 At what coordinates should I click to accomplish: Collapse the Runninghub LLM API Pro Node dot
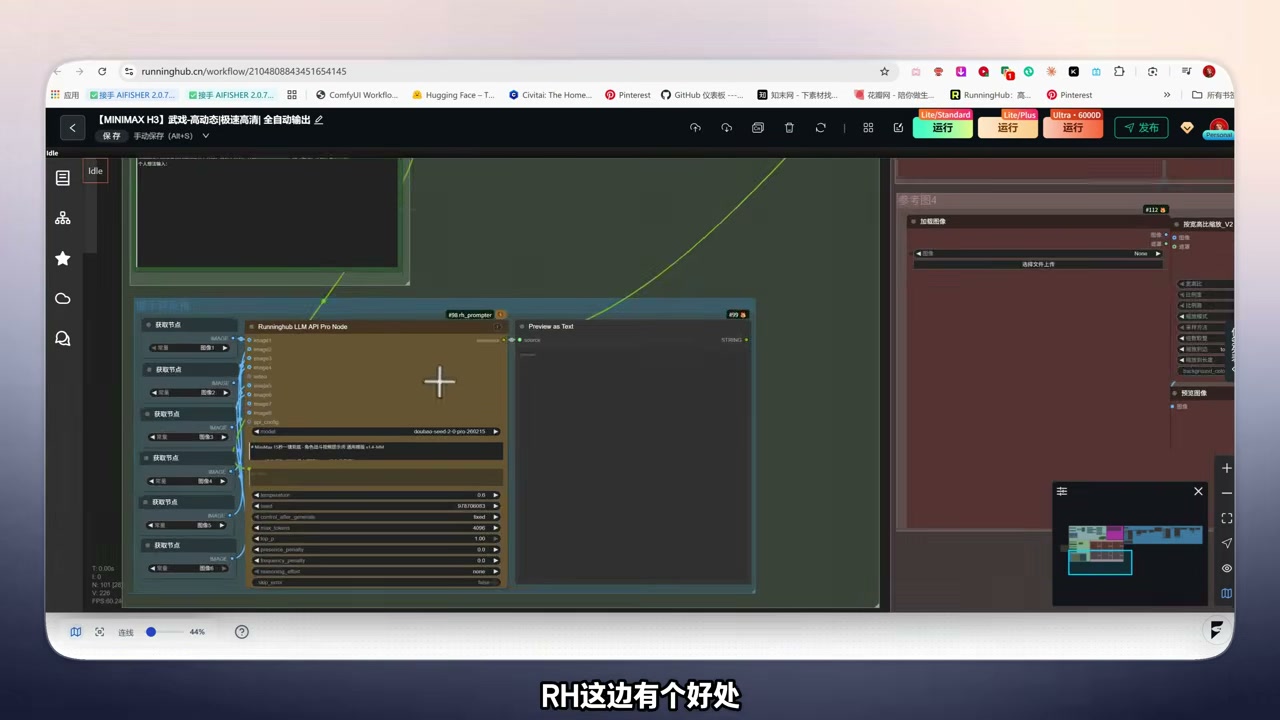(x=252, y=326)
